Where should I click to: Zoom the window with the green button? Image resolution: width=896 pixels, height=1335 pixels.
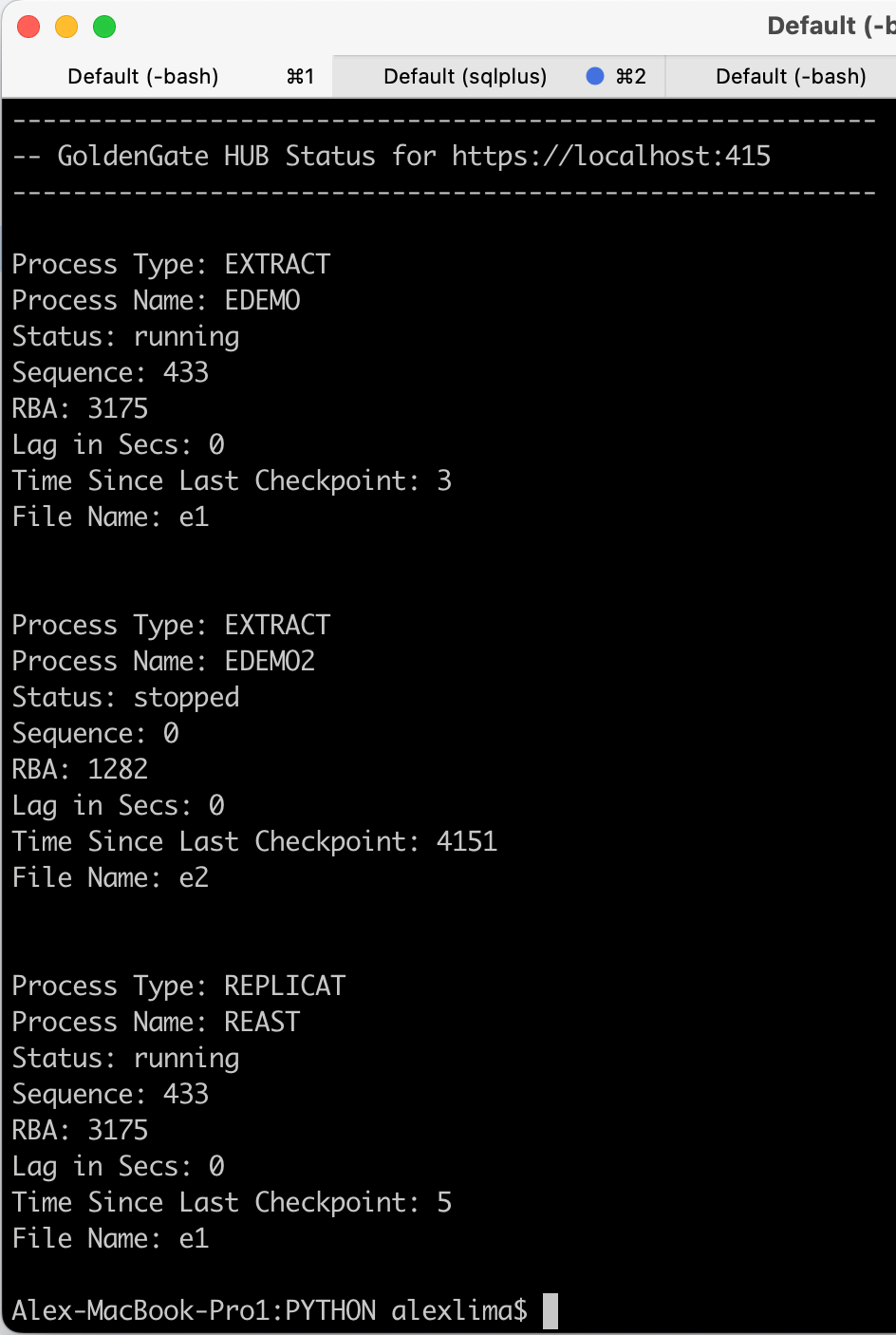[104, 27]
